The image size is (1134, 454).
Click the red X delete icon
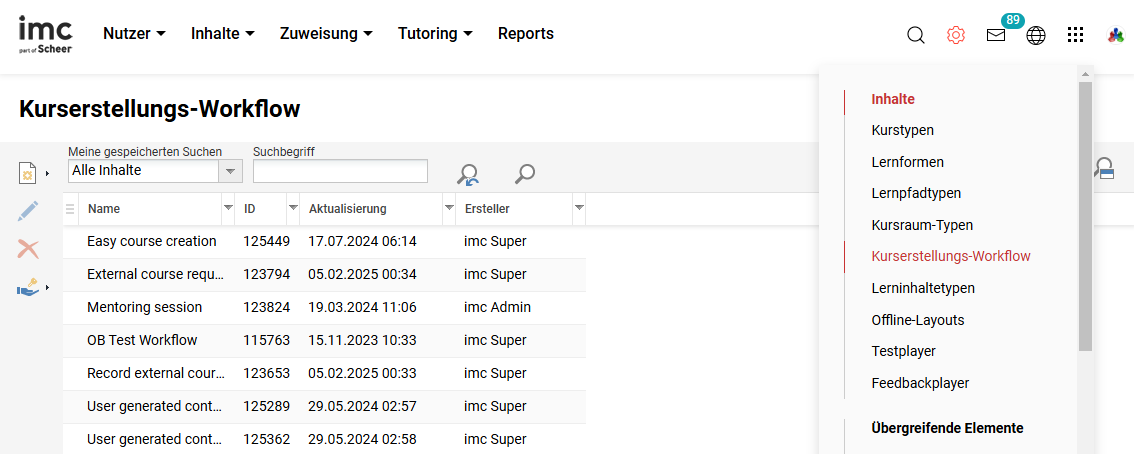(x=28, y=249)
